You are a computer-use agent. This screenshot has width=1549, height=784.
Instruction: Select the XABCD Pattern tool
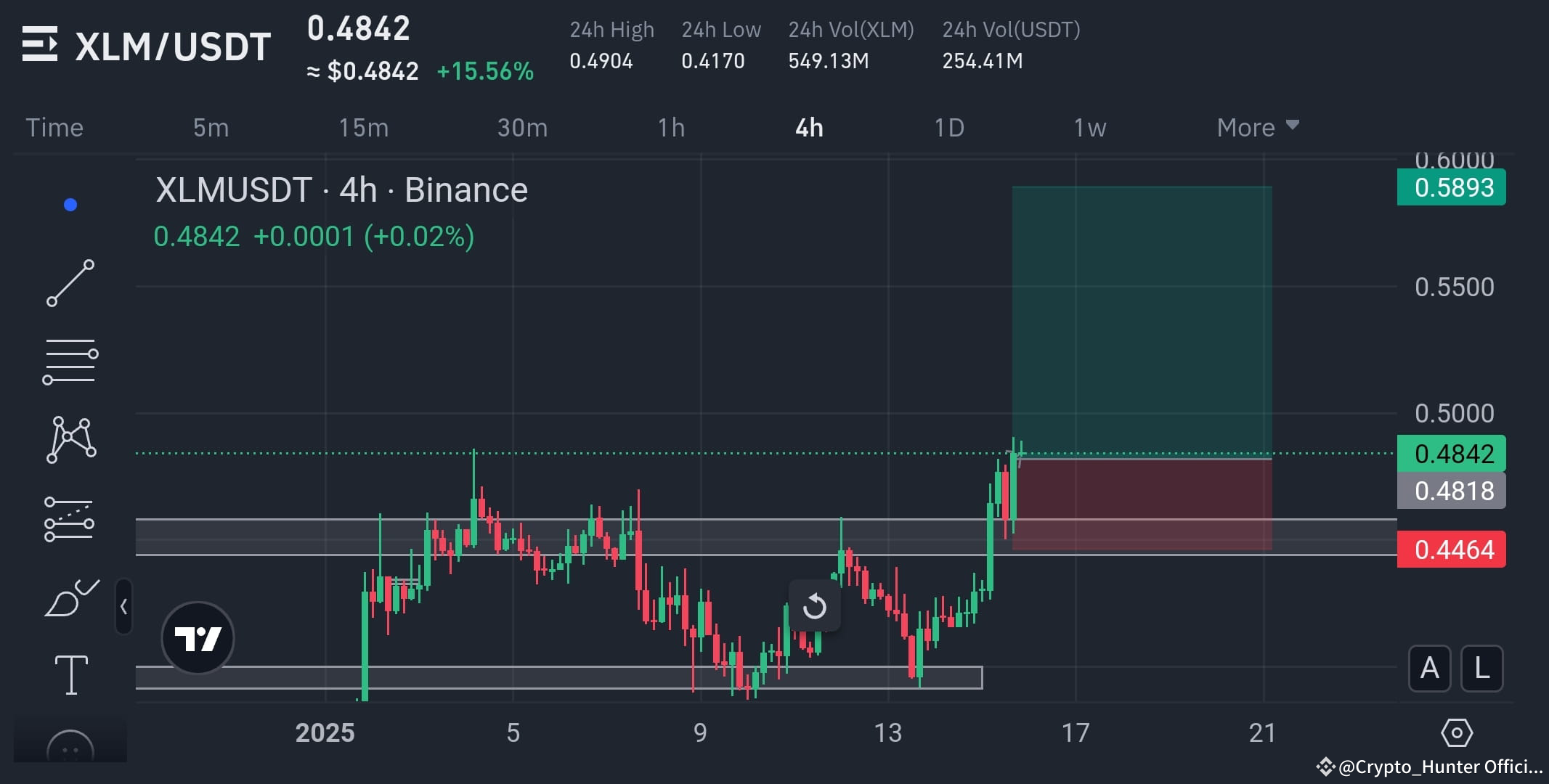(x=70, y=438)
